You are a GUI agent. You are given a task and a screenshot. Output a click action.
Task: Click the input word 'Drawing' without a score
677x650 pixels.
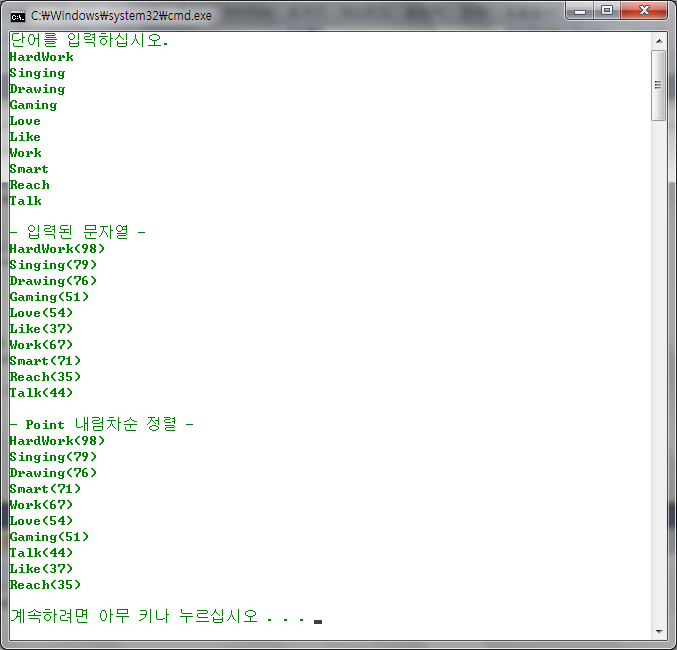click(38, 89)
